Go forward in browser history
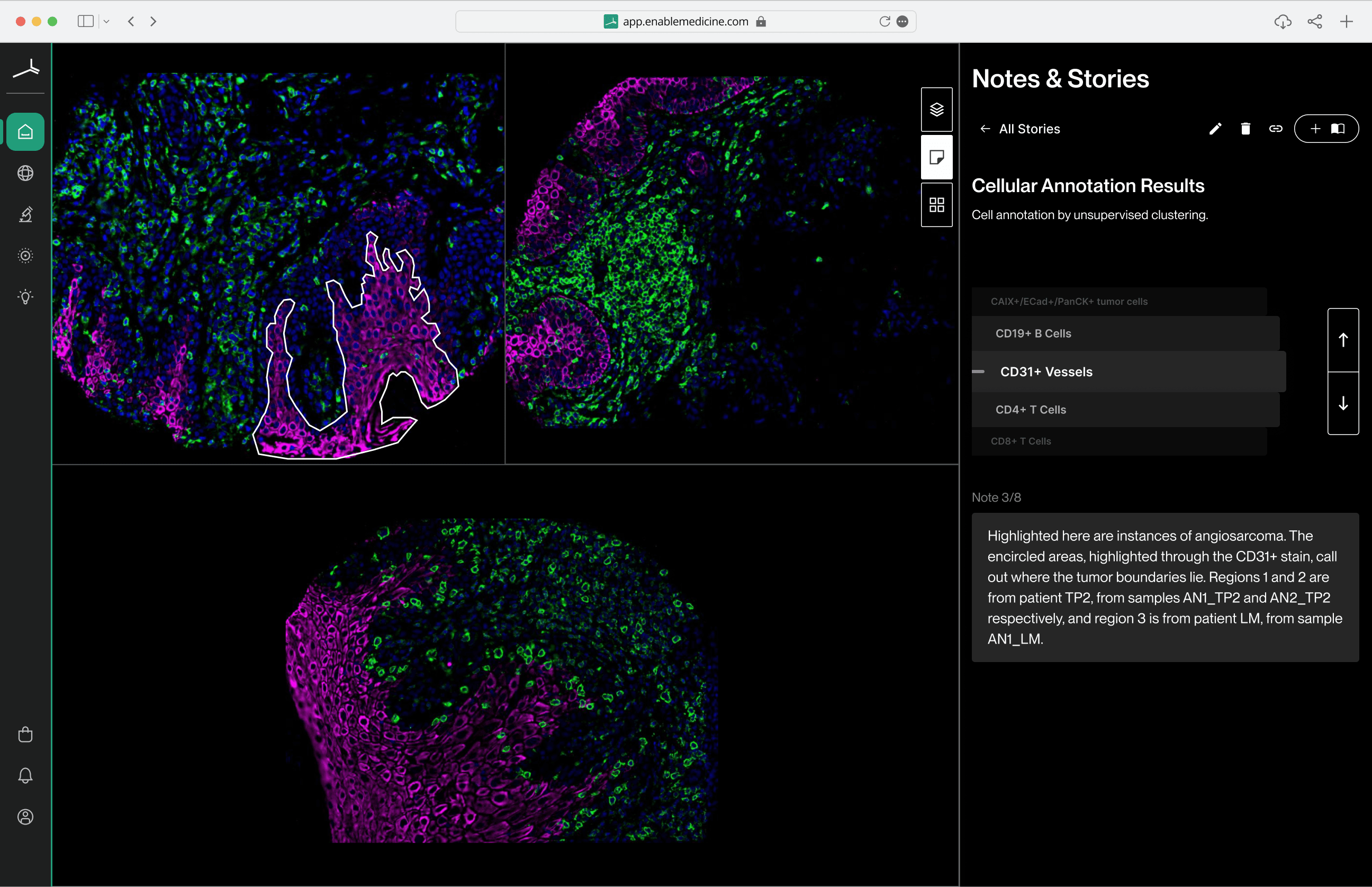The width and height of the screenshot is (1372, 887). tap(153, 21)
